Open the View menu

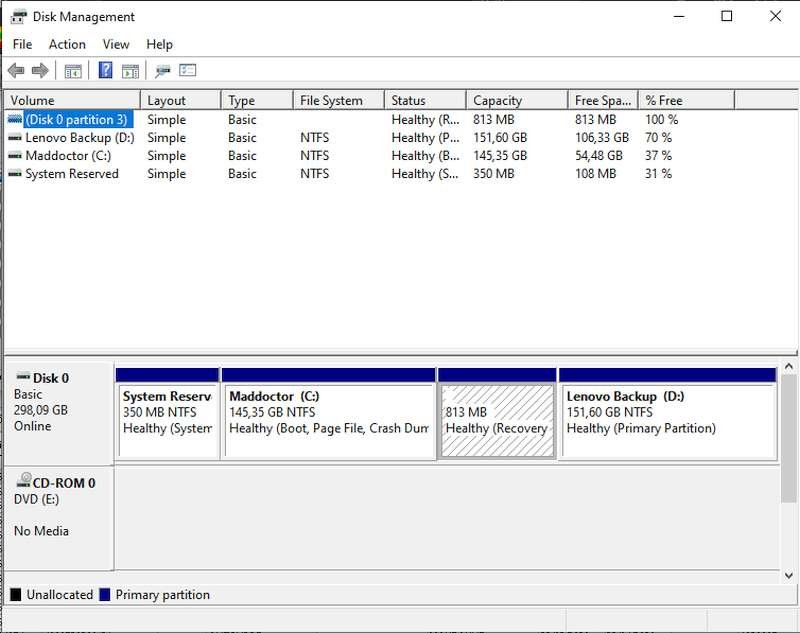[116, 44]
